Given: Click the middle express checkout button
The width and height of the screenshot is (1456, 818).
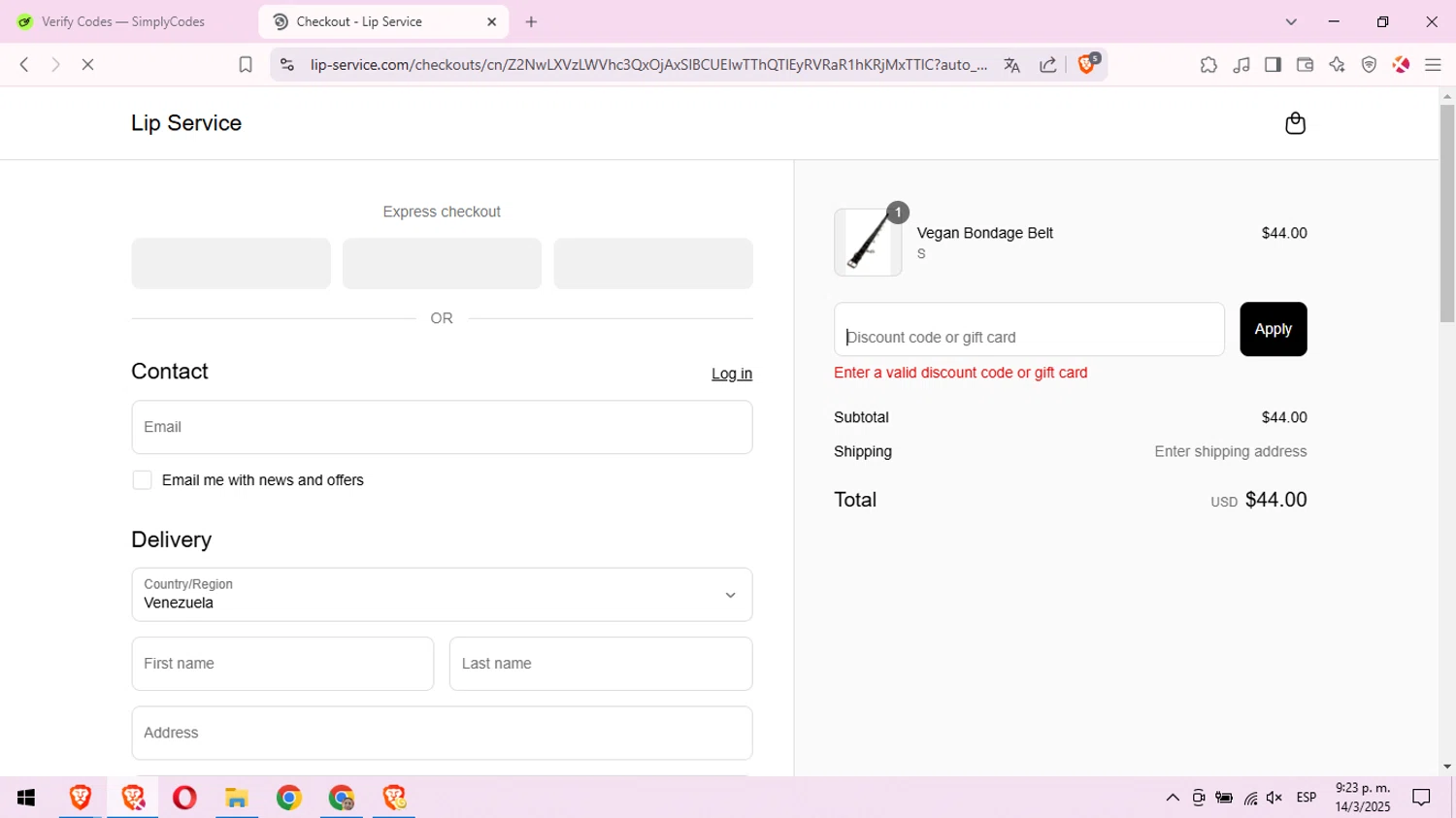Looking at the screenshot, I should (x=442, y=264).
